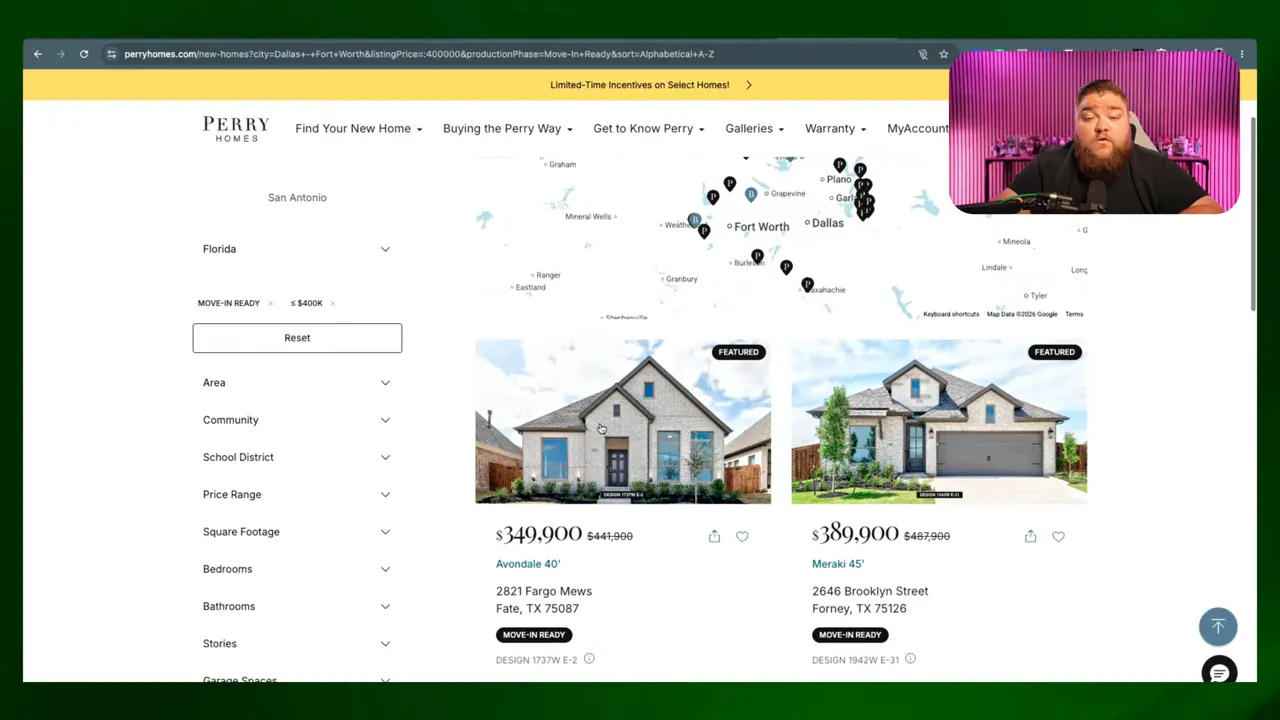Viewport: 1280px width, 720px height.
Task: Remove the Move-In Ready filter tag
Action: [270, 303]
